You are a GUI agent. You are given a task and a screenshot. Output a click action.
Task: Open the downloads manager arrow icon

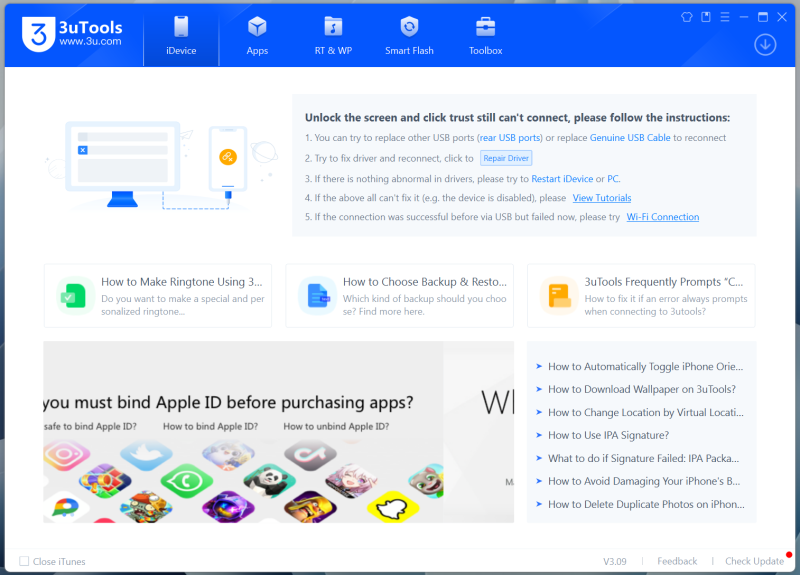[765, 45]
